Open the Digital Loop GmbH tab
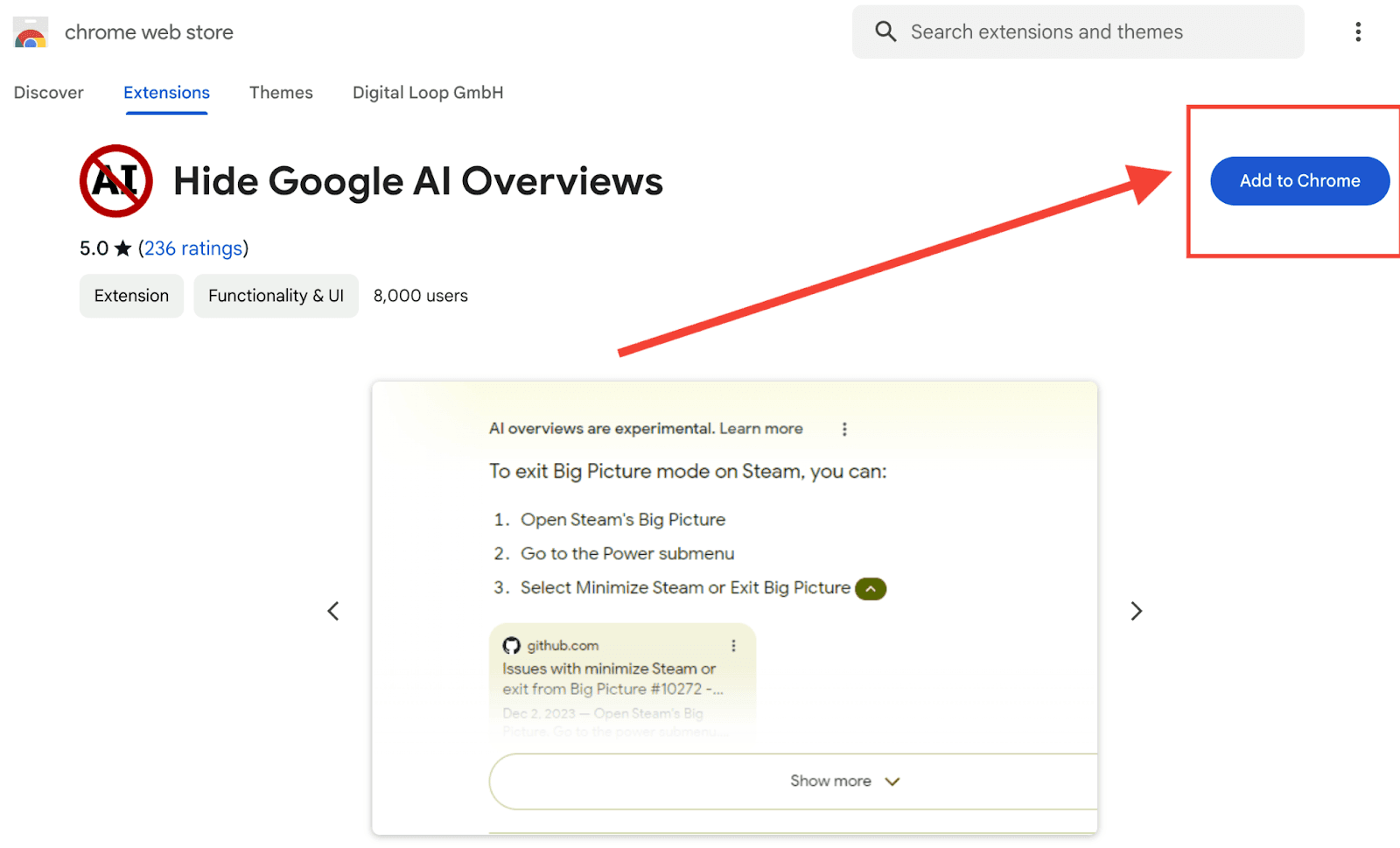This screenshot has height=848, width=1400. 428,93
